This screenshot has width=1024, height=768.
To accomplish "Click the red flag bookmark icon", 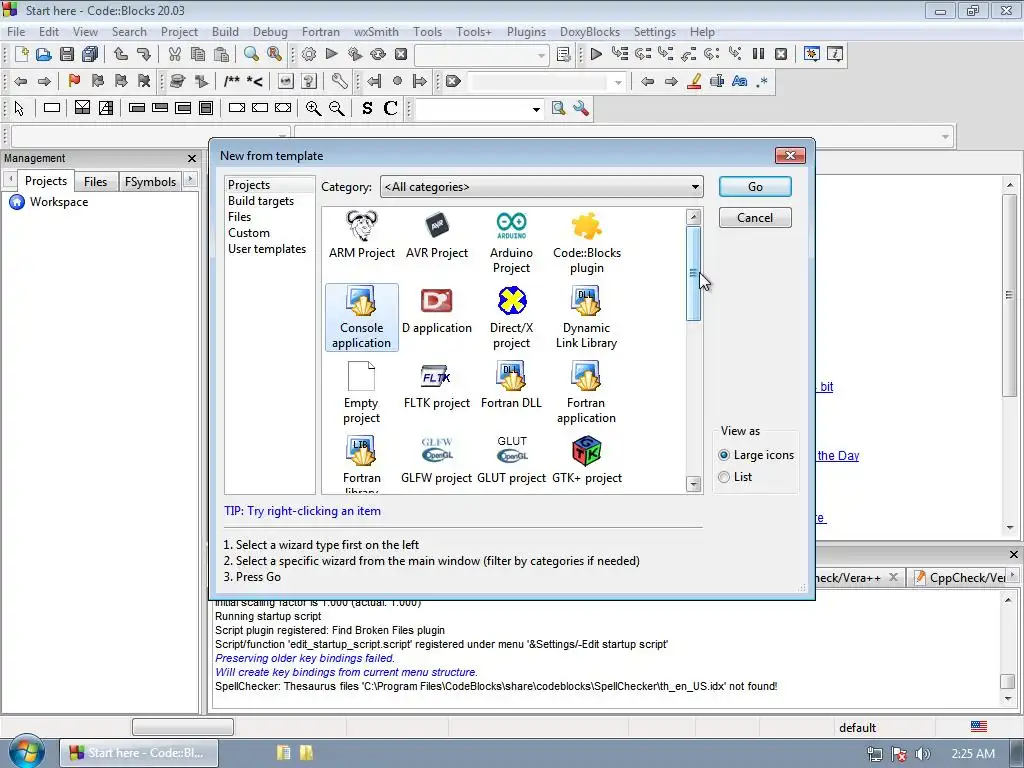I will [74, 81].
